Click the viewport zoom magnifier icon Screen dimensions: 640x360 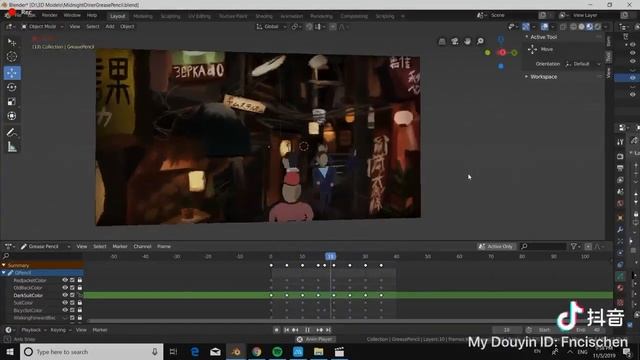[480, 41]
